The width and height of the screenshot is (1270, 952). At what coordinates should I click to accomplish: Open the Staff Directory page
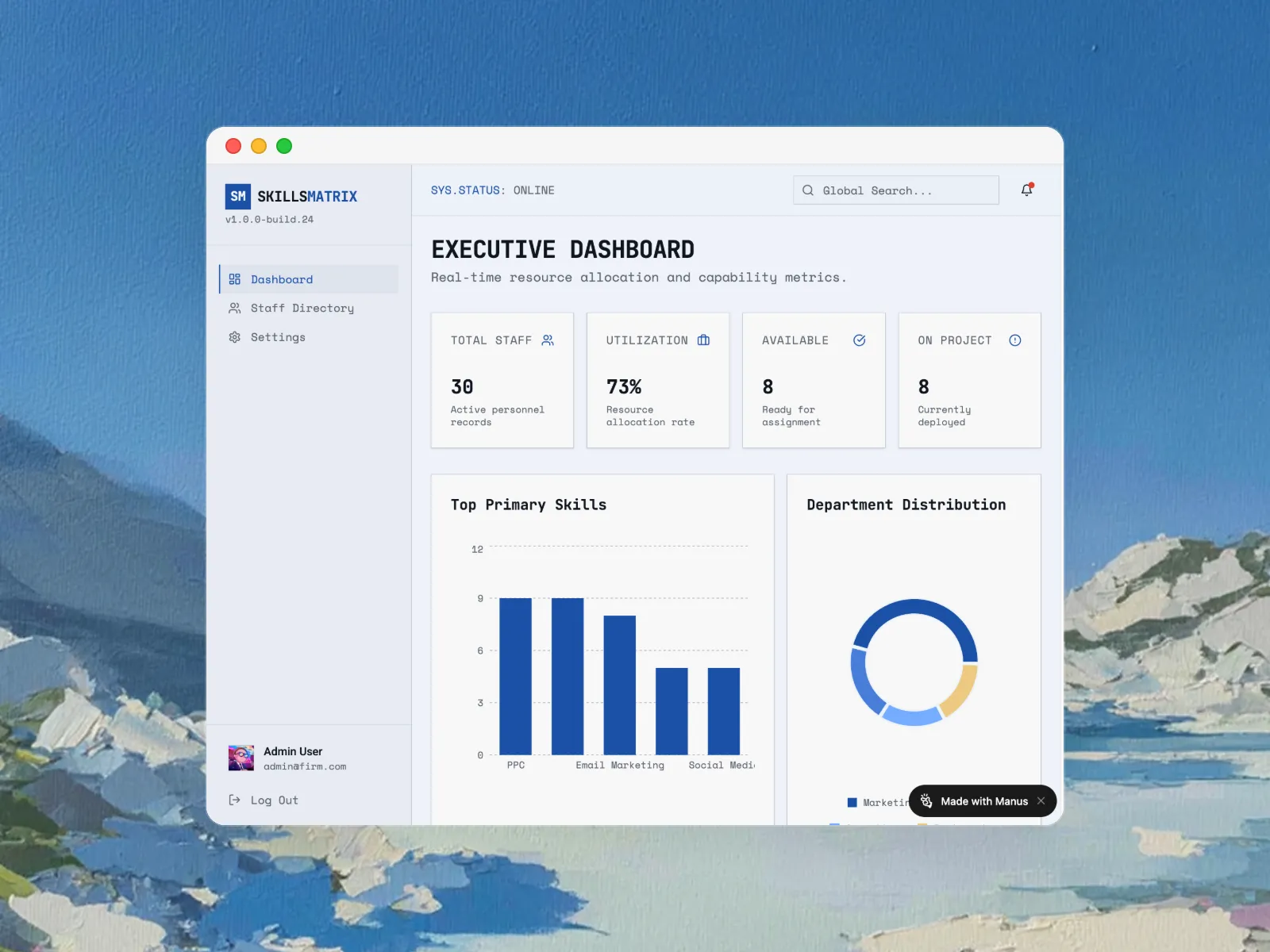[302, 308]
